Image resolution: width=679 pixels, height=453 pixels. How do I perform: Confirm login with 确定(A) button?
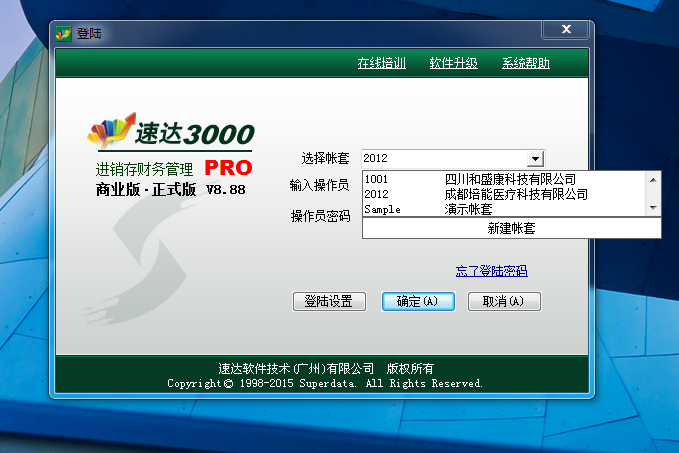coord(418,301)
